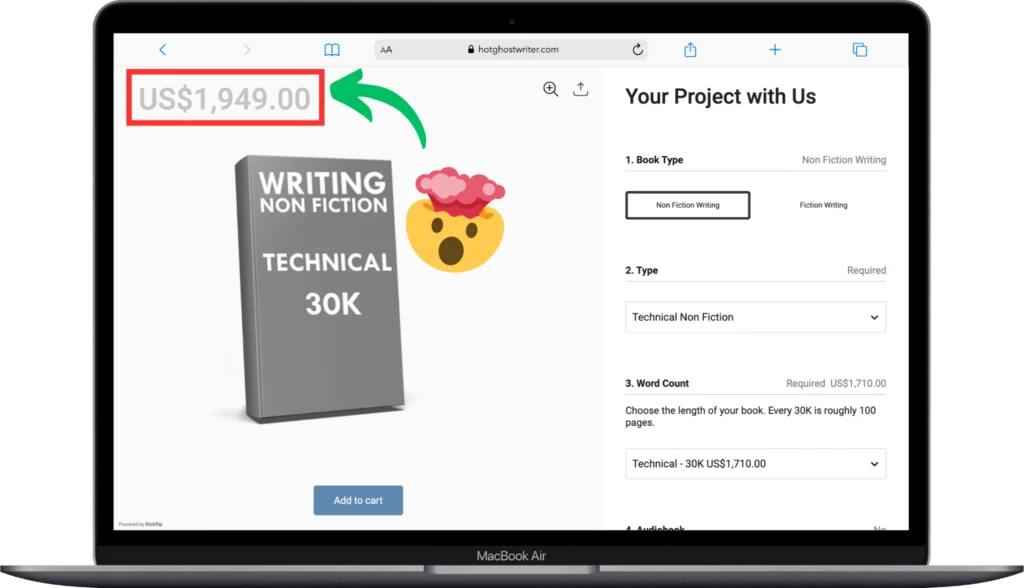1024x588 pixels.
Task: Show the tabs overview icon
Action: (x=860, y=50)
